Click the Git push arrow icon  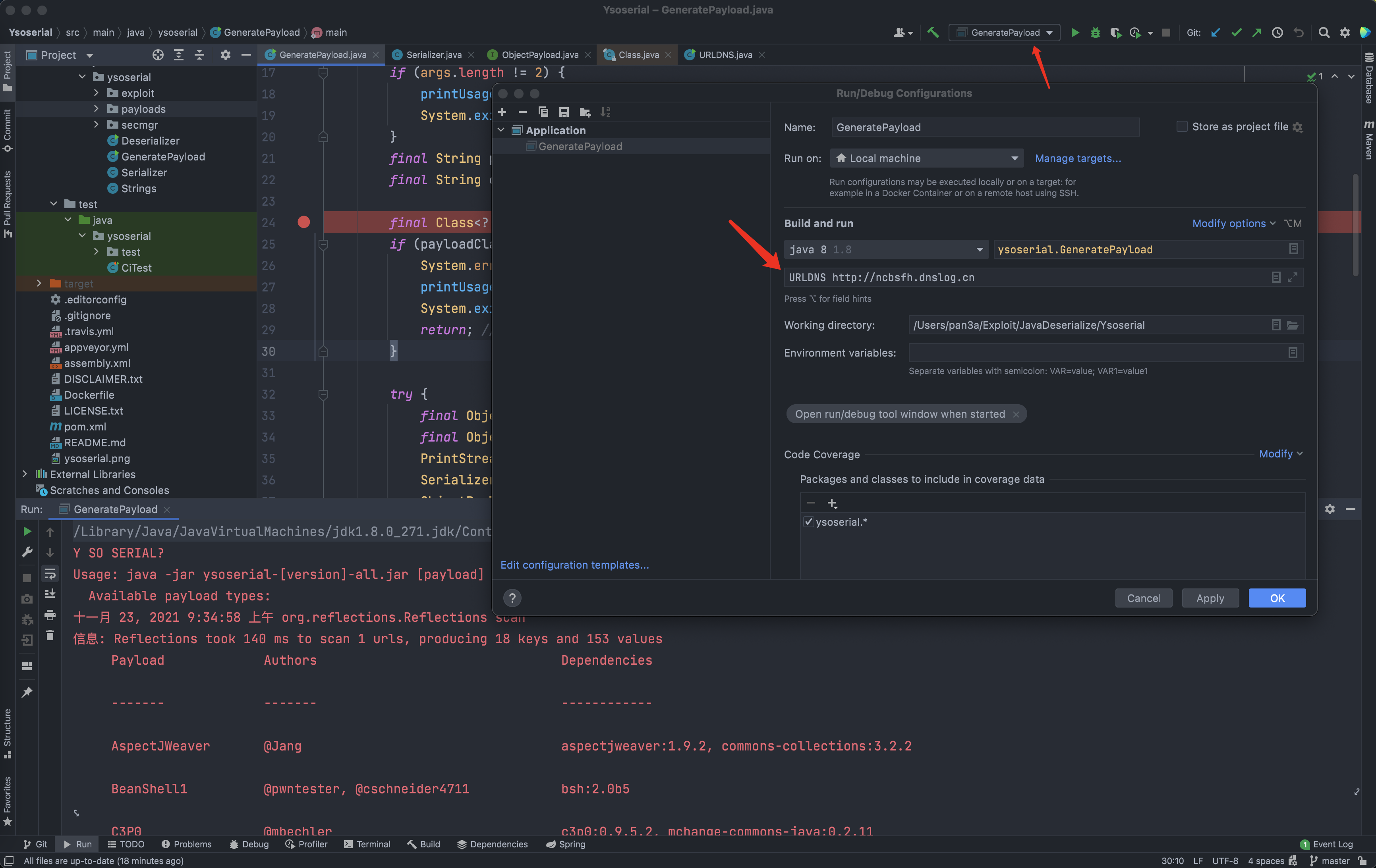pyautogui.click(x=1256, y=33)
